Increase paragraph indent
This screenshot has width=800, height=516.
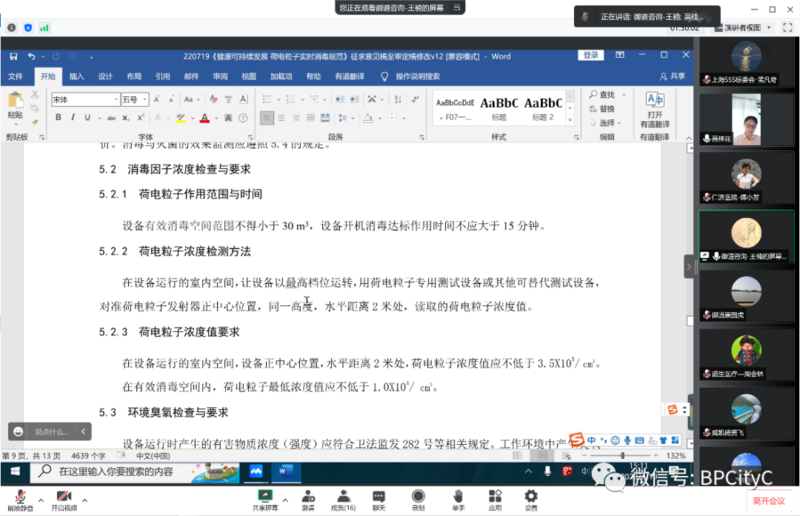(355, 99)
